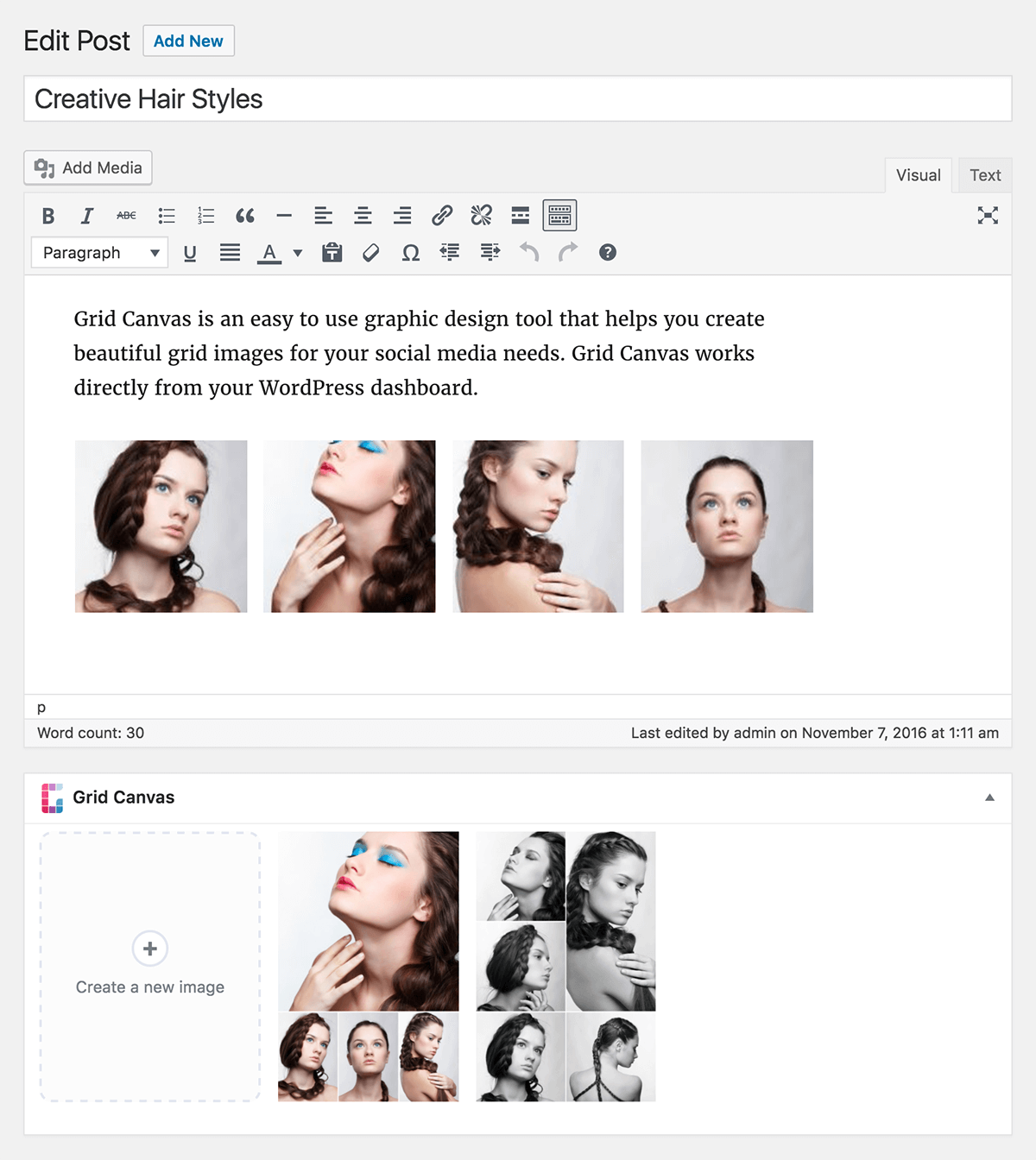Open the text color picker arrow

point(298,253)
